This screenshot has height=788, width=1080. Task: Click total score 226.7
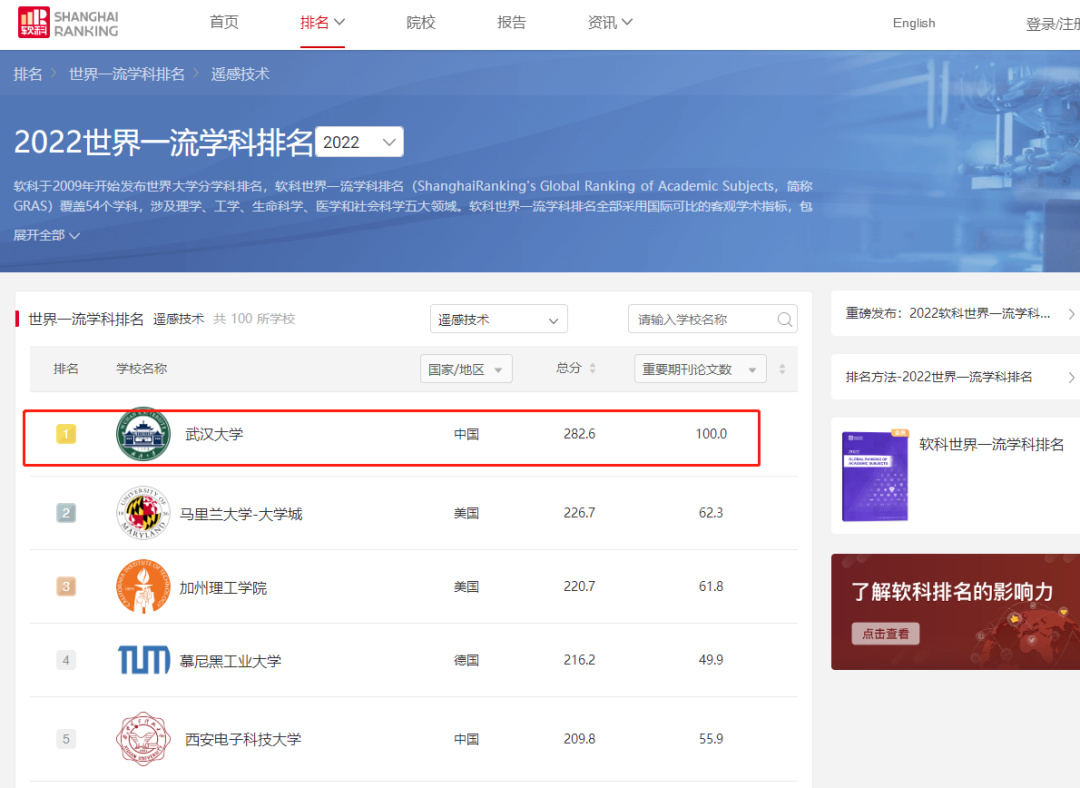[x=579, y=513]
